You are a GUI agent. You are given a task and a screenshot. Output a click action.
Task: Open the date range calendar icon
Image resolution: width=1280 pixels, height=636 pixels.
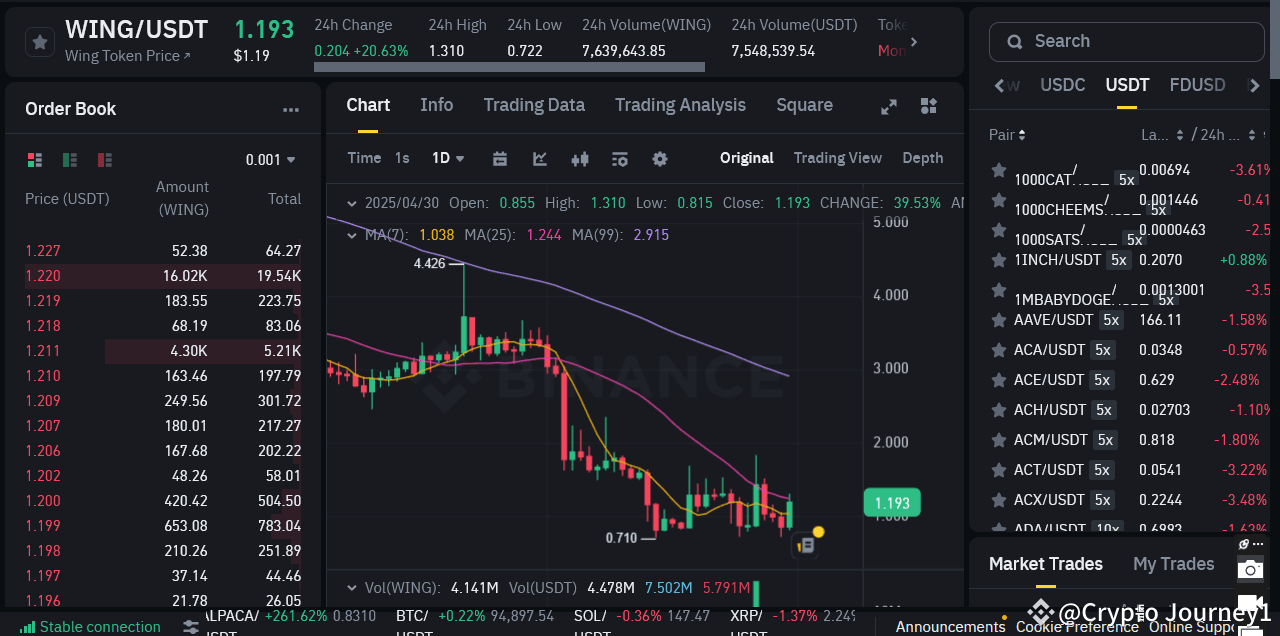pos(500,158)
